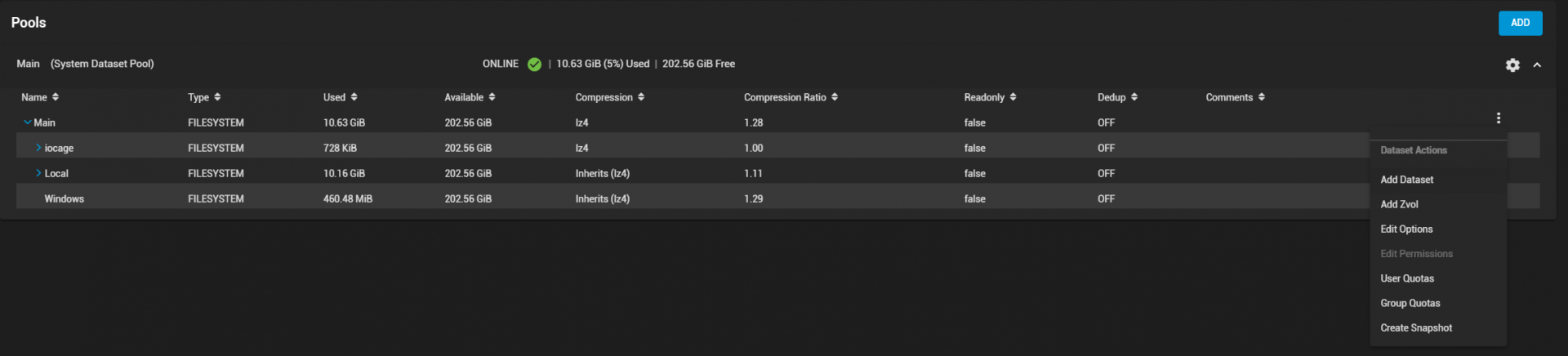
Task: Sort by Readonly column arrows
Action: tap(1013, 97)
